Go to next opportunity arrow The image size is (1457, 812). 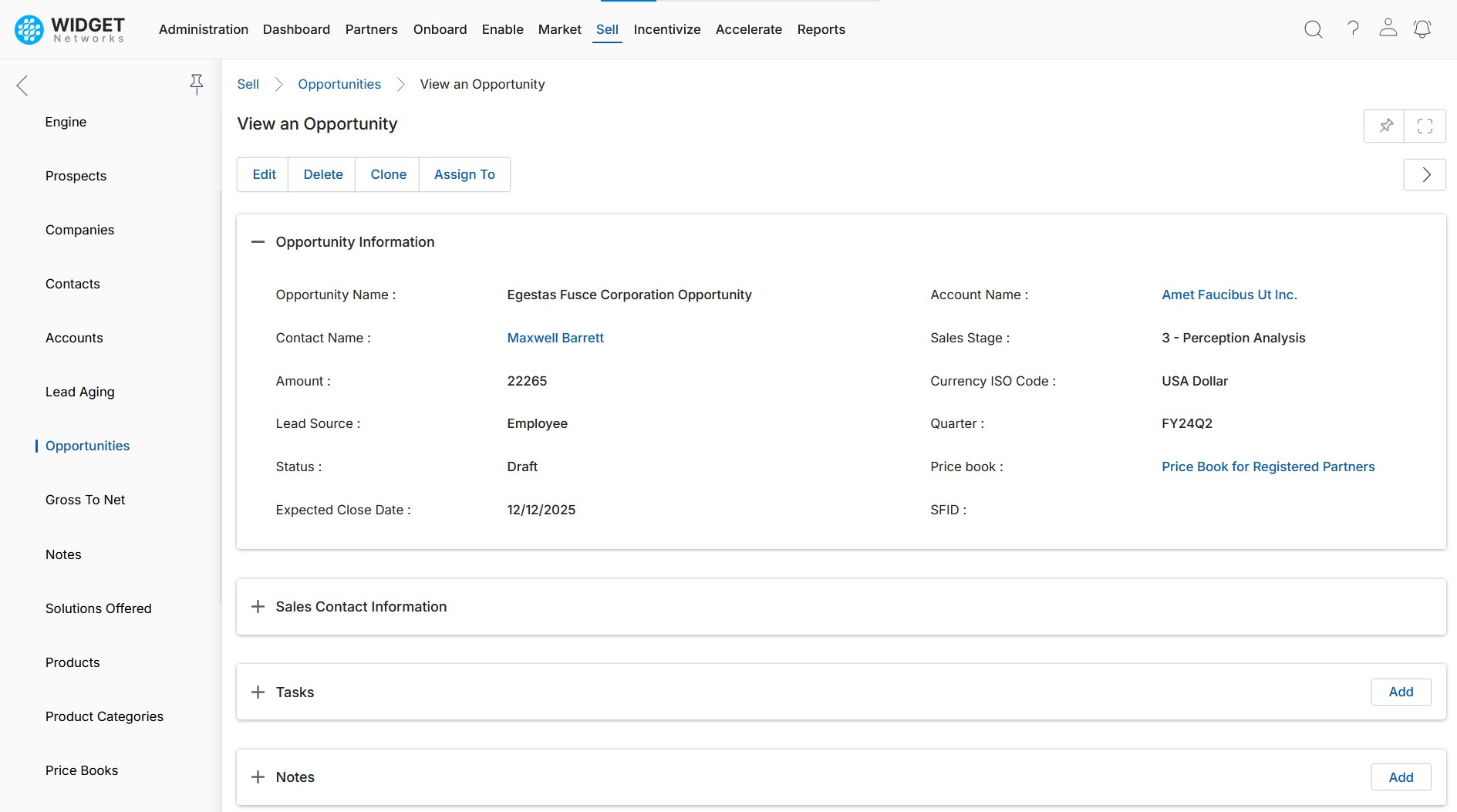pyautogui.click(x=1425, y=175)
